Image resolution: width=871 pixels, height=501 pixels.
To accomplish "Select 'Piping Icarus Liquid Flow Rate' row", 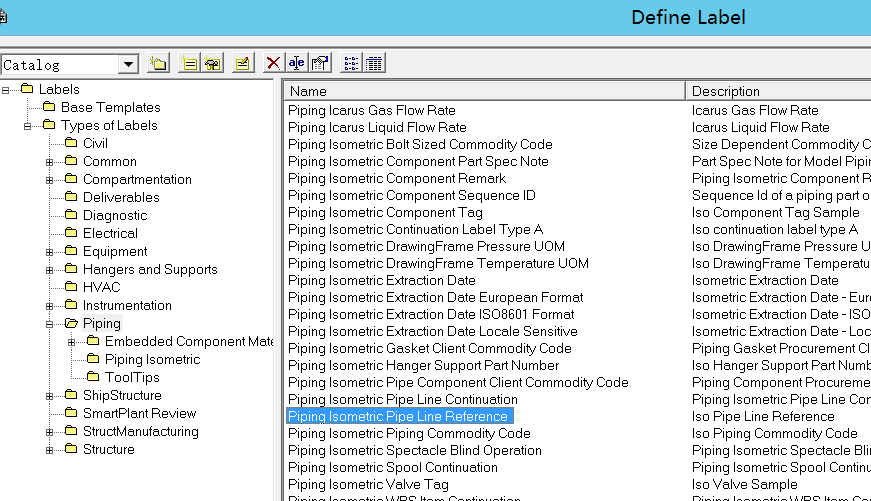I will click(377, 127).
